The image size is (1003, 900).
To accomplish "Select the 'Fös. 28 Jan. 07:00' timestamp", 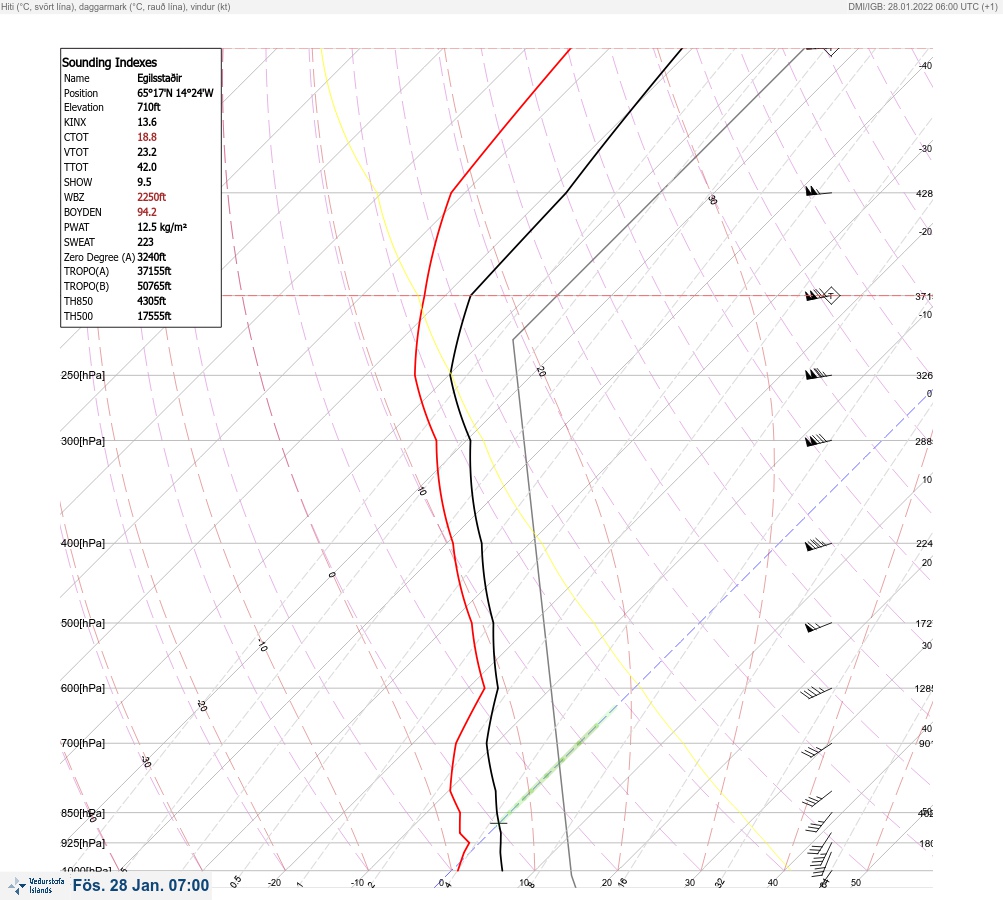I will click(141, 885).
